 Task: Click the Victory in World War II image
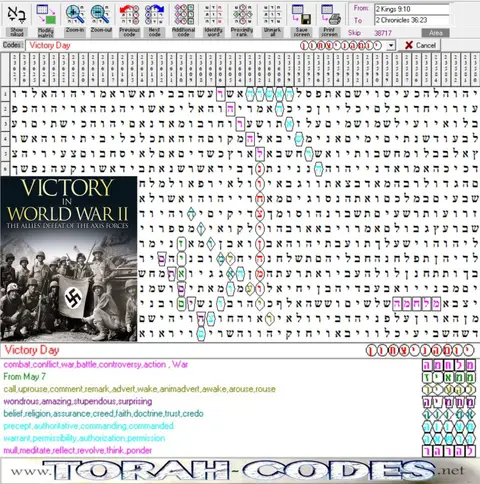(x=69, y=259)
